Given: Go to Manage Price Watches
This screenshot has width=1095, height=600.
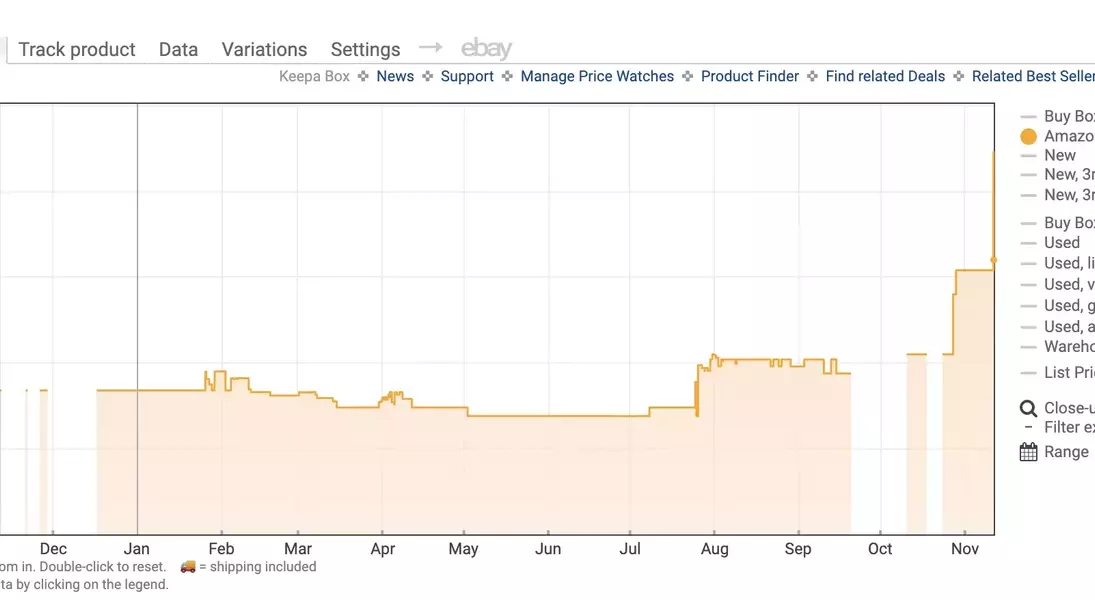Looking at the screenshot, I should point(597,76).
